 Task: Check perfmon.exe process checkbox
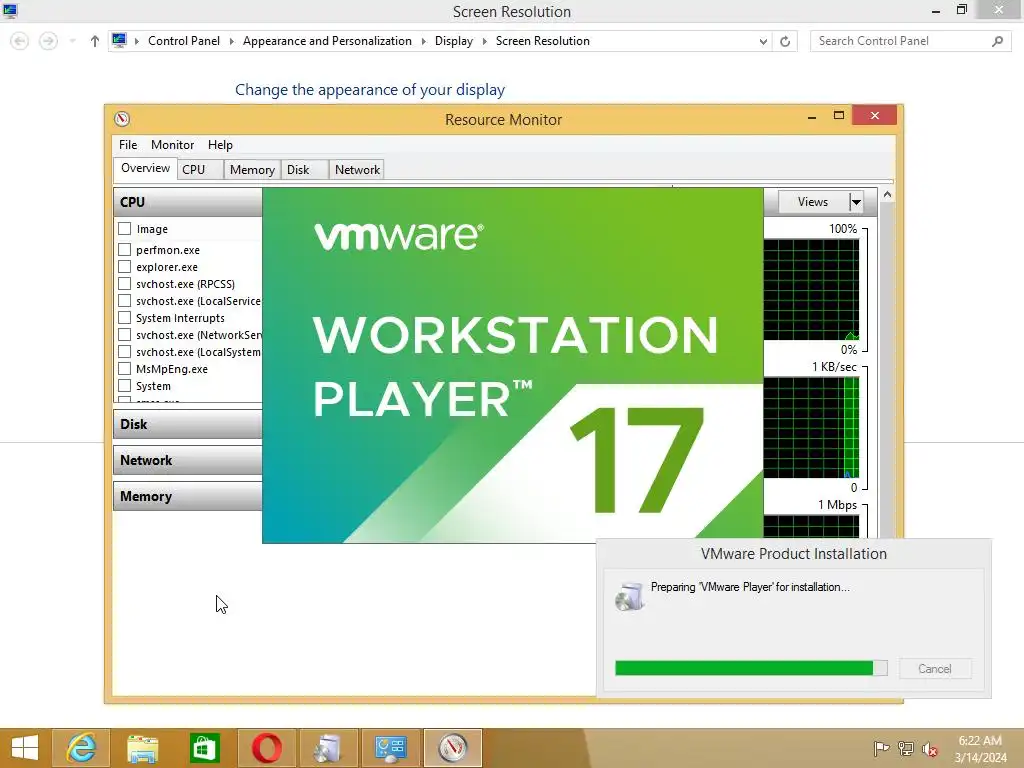pyautogui.click(x=125, y=249)
